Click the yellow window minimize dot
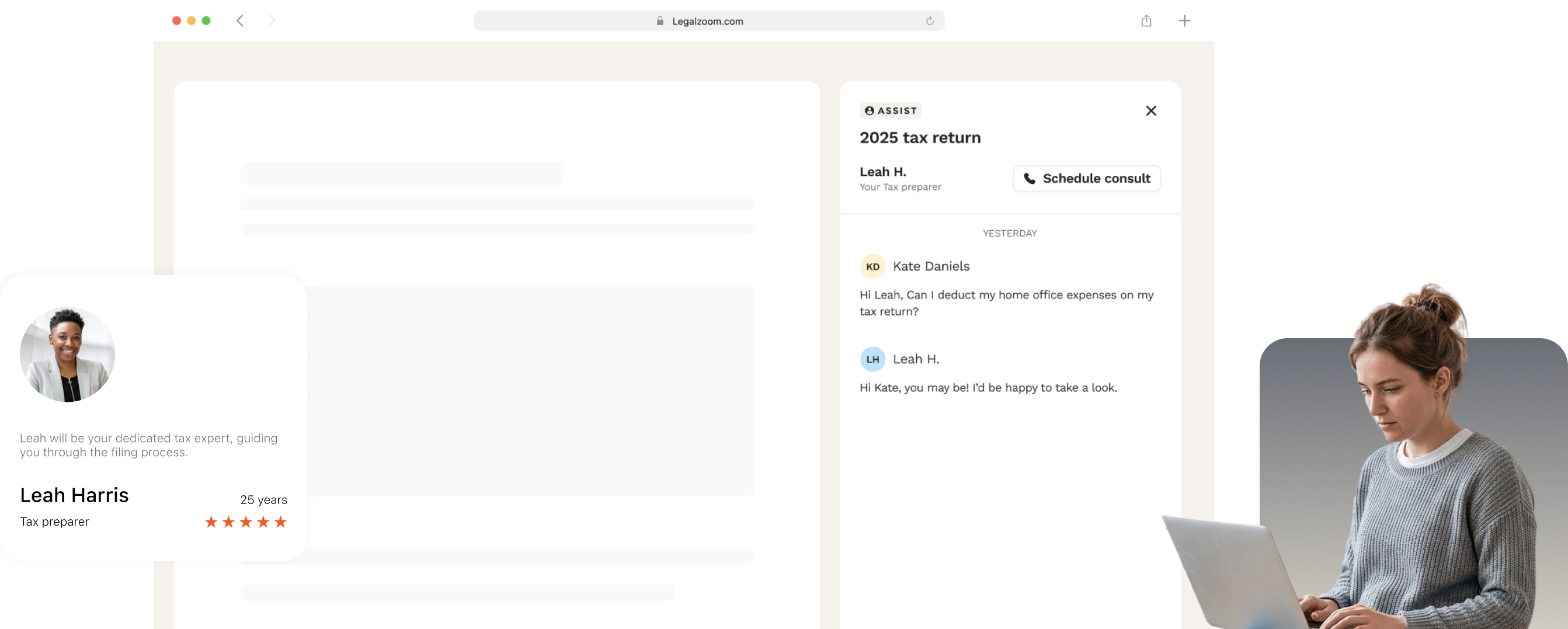Viewport: 1568px width, 629px height. (191, 20)
